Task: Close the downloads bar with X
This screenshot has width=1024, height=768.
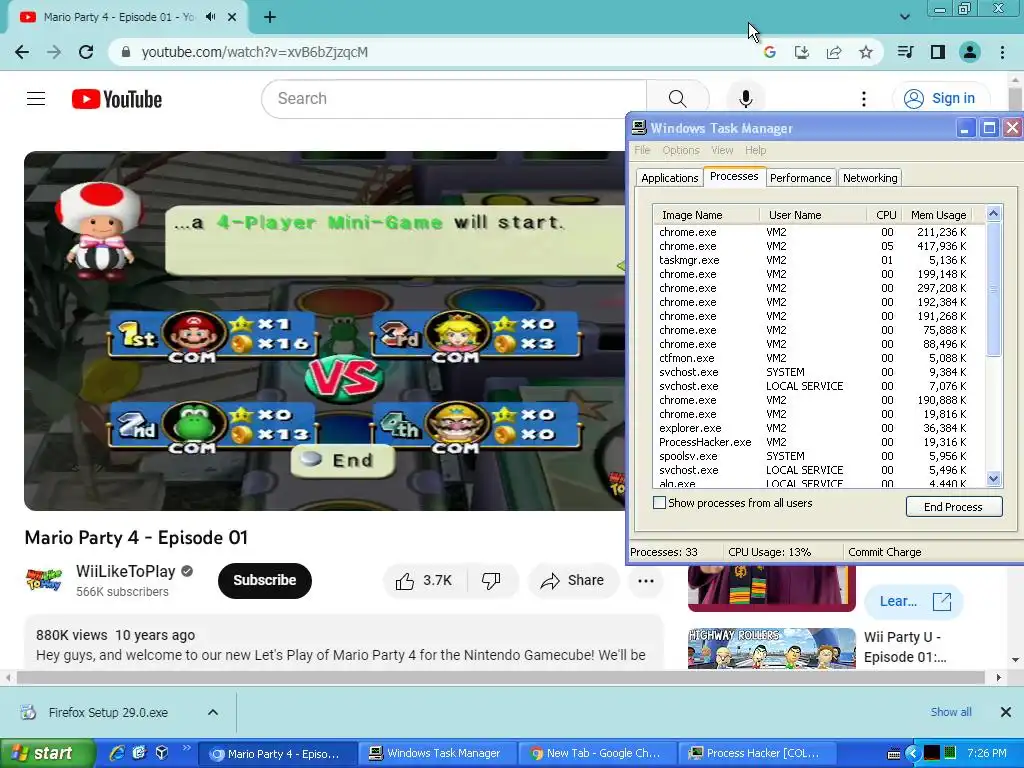Action: coord(1006,712)
